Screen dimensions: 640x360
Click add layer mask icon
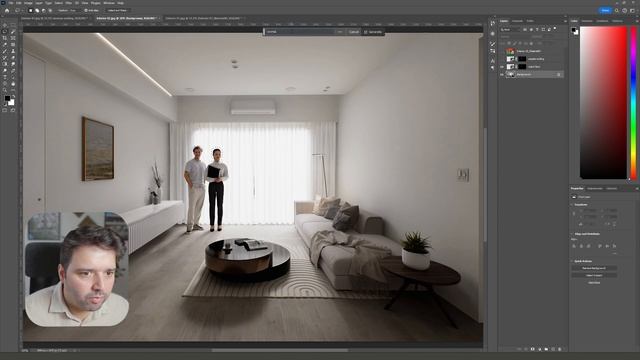coord(532,349)
